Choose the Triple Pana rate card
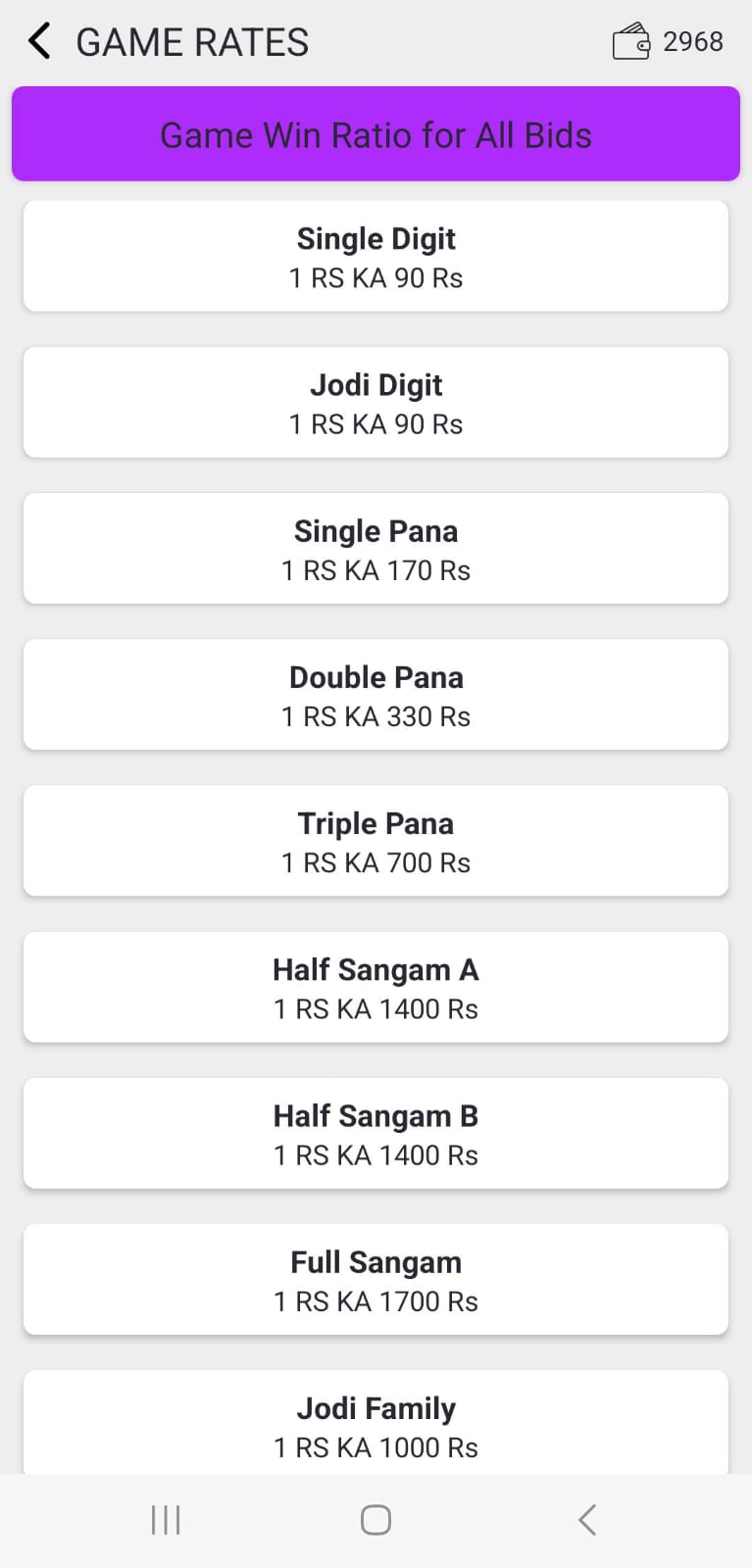The height and width of the screenshot is (1568, 752). [376, 840]
